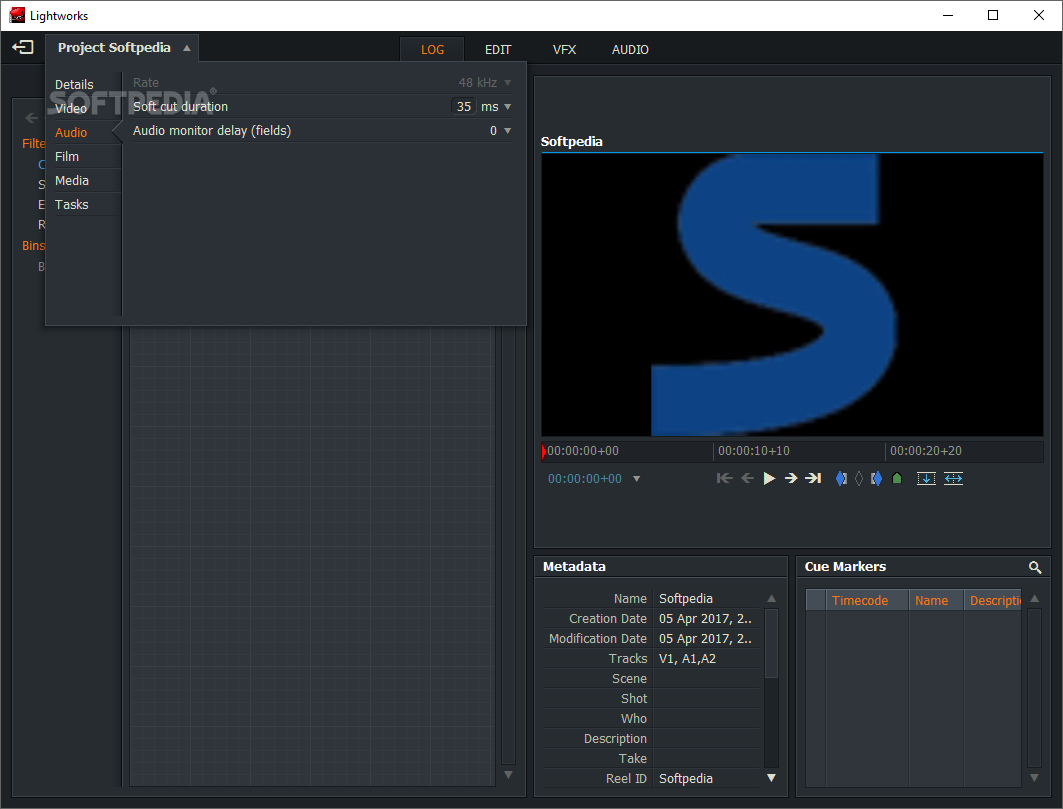Click the back arrow in the content panel
This screenshot has height=809, width=1063.
click(31, 118)
